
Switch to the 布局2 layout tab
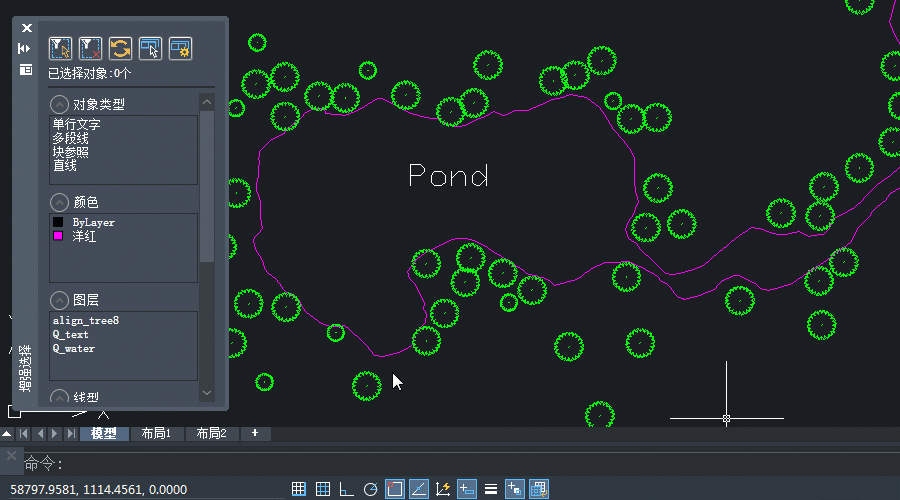coord(210,433)
